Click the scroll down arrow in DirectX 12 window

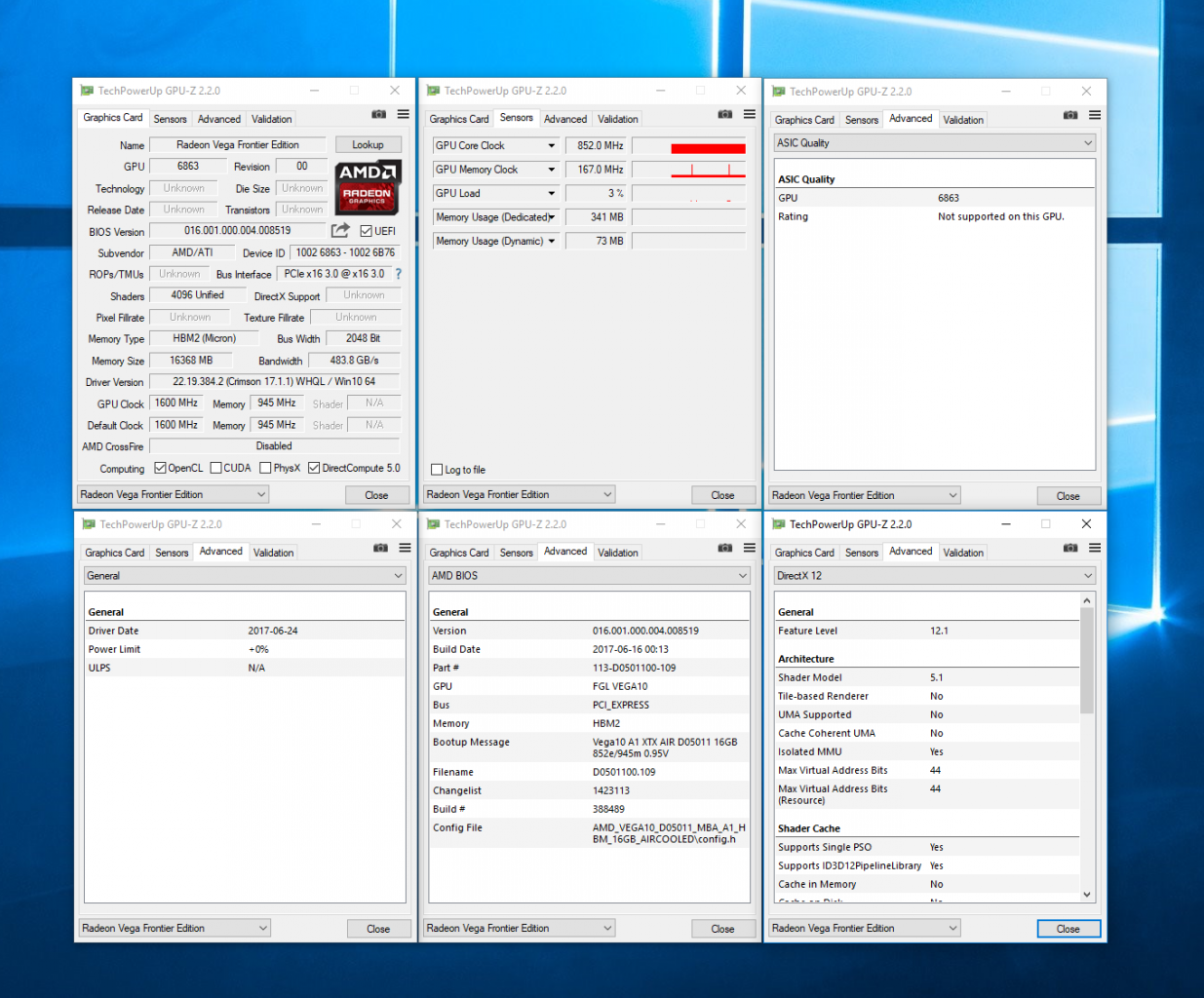(x=1087, y=895)
